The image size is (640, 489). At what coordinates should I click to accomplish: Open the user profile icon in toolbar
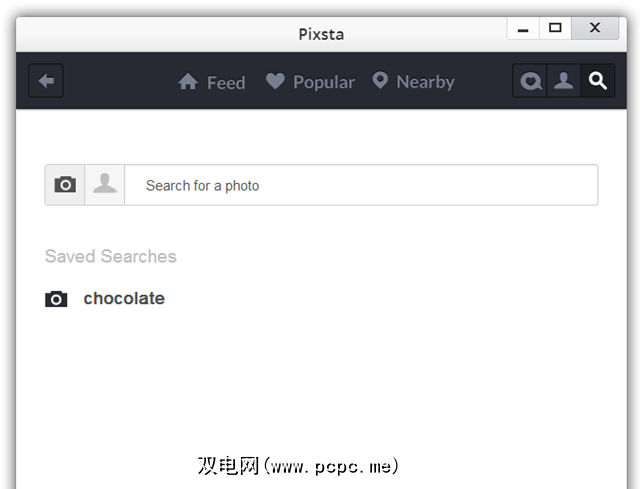click(x=565, y=81)
